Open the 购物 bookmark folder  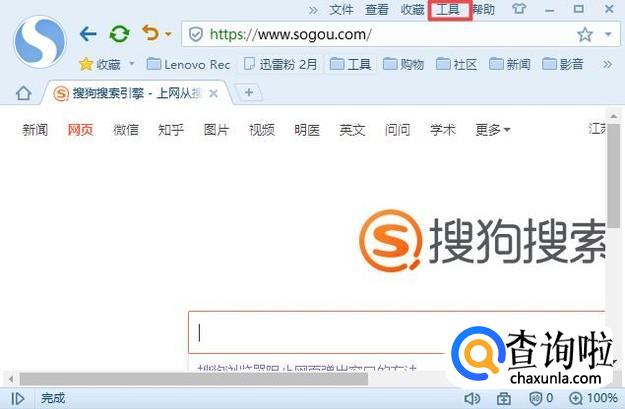403,64
